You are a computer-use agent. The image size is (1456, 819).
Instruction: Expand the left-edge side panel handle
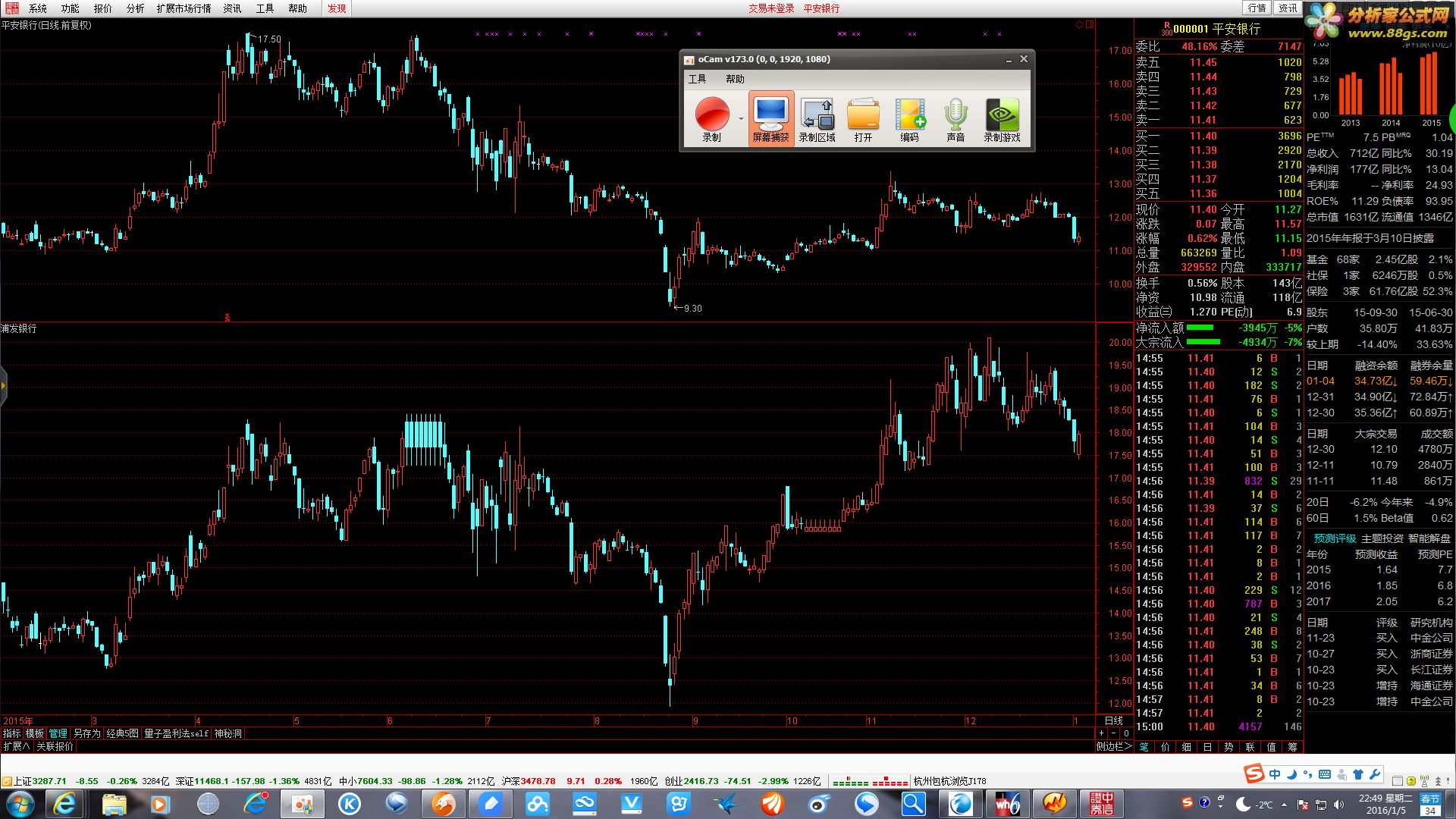click(x=3, y=385)
